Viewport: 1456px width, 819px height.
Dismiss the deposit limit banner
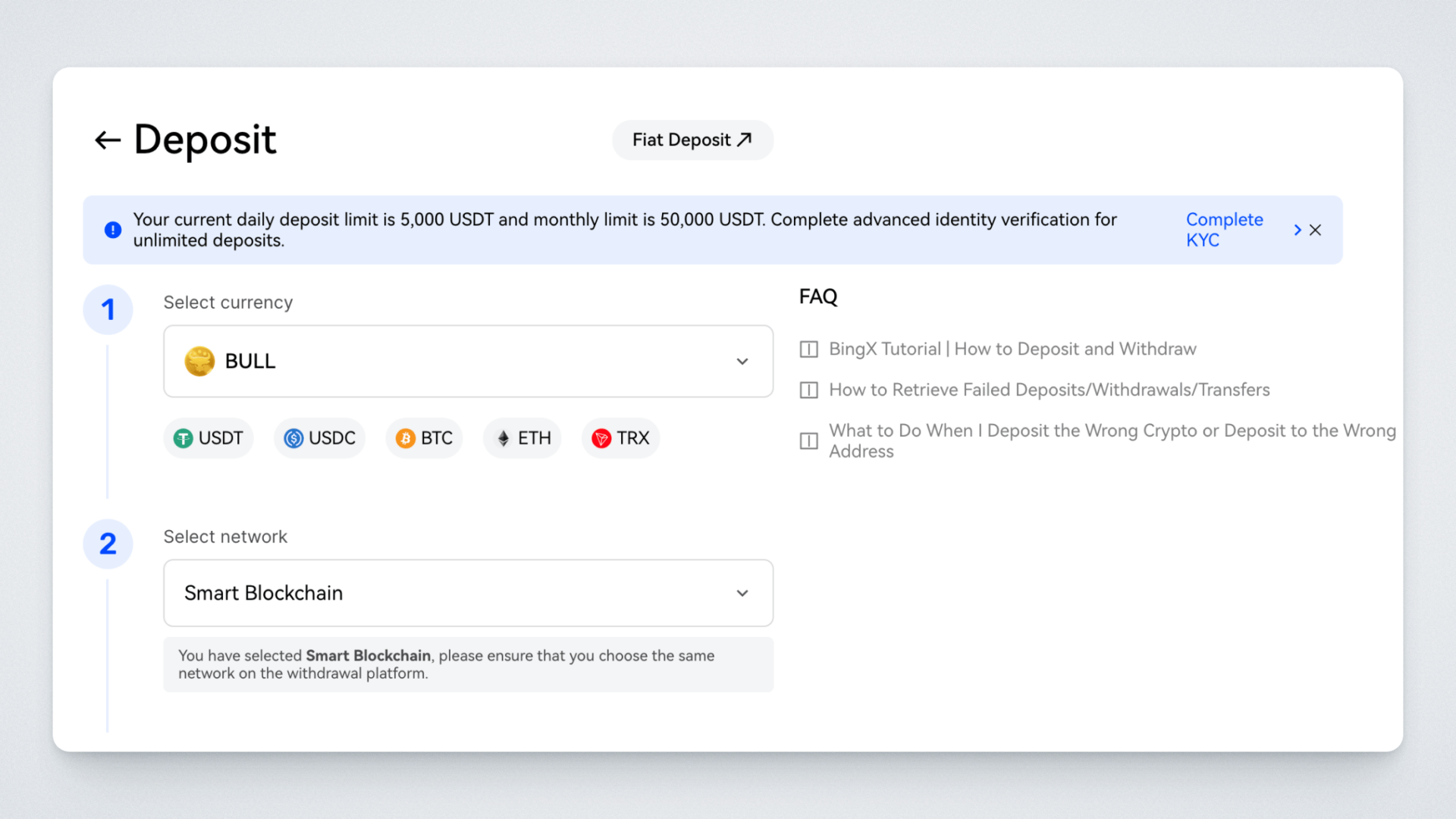(1316, 230)
